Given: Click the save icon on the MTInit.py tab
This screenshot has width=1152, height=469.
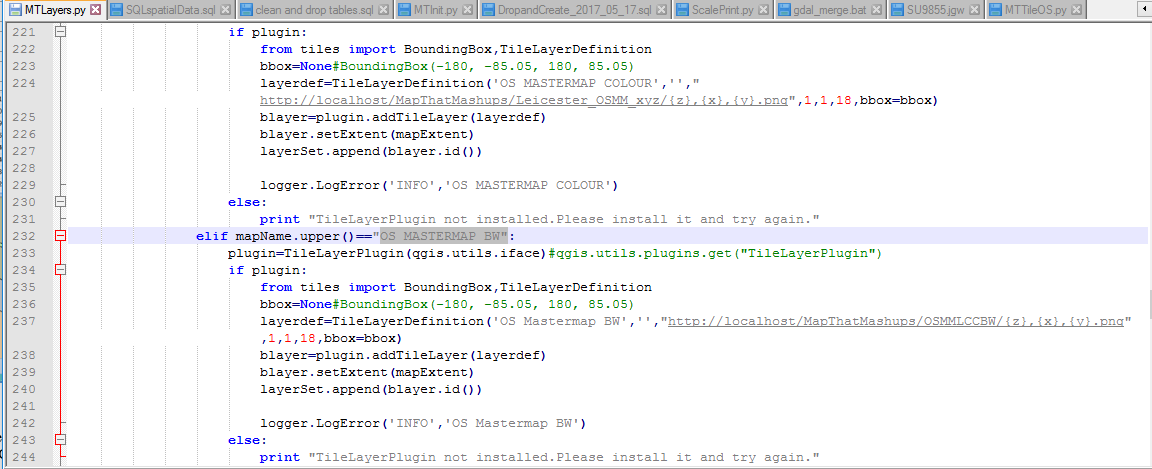Looking at the screenshot, I should [404, 10].
